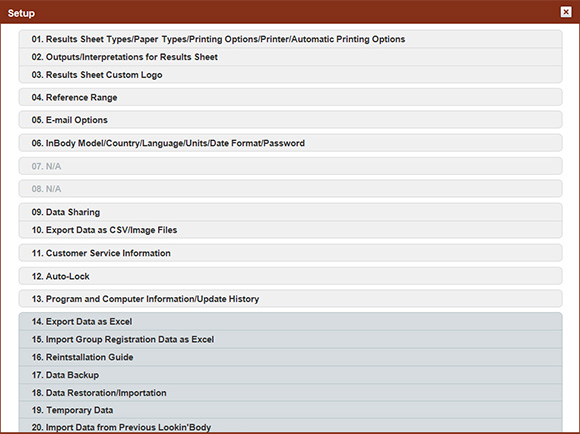The height and width of the screenshot is (434, 580).
Task: Open E-mail Options
Action: 290,120
